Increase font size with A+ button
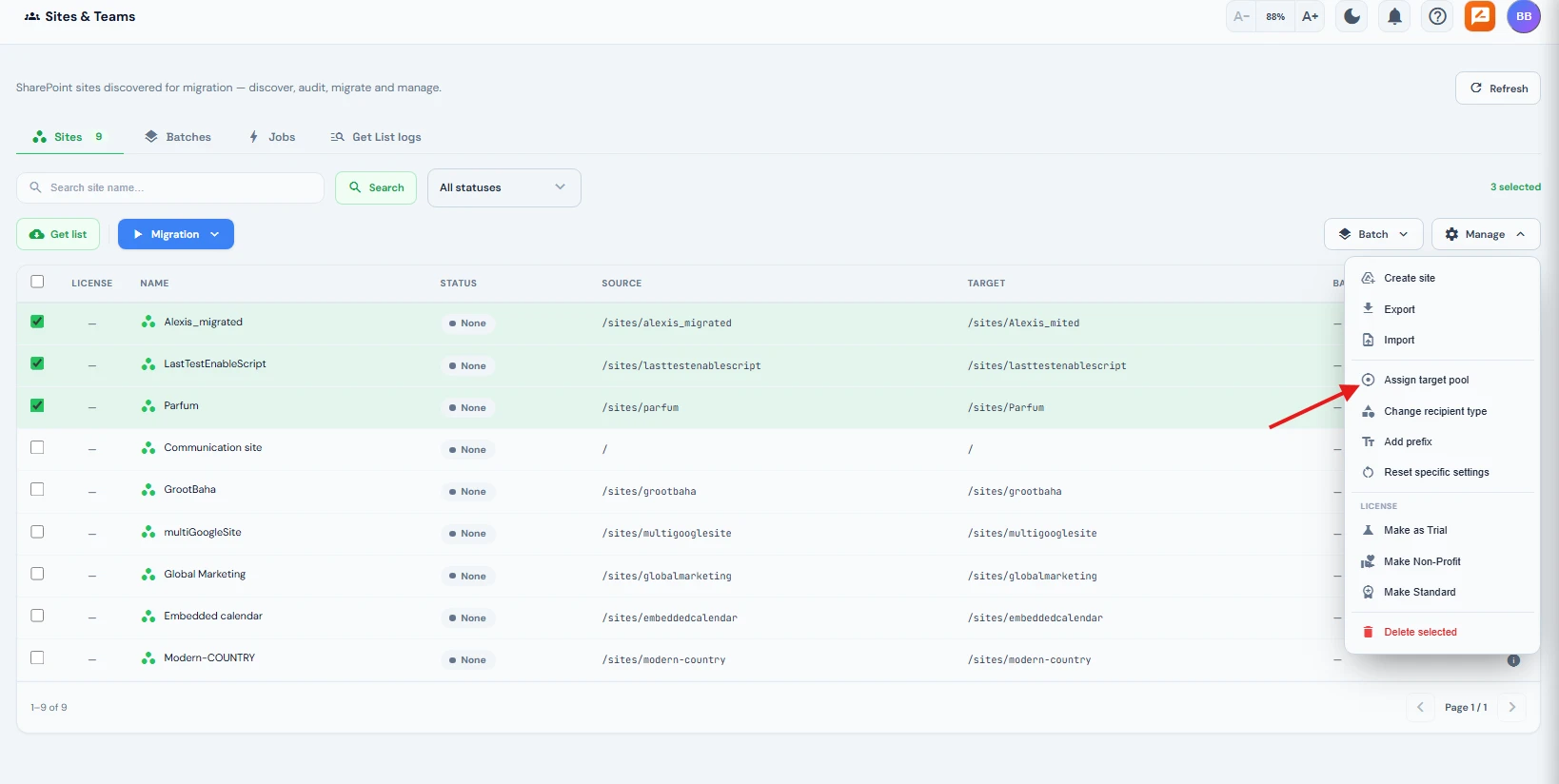Image resolution: width=1559 pixels, height=784 pixels. tap(1310, 16)
